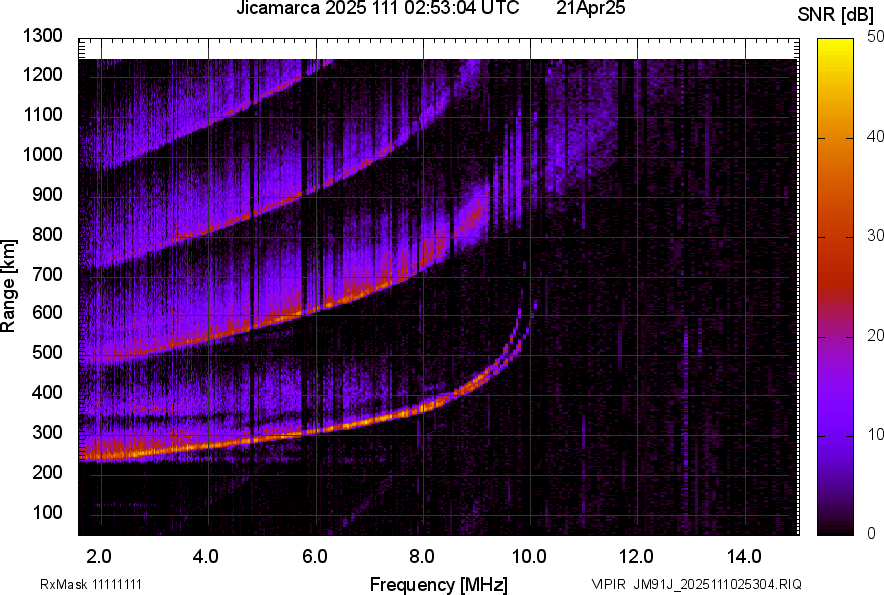The width and height of the screenshot is (884, 595).
Task: Click the 30 tick label on the colorbar
Action: (x=876, y=236)
